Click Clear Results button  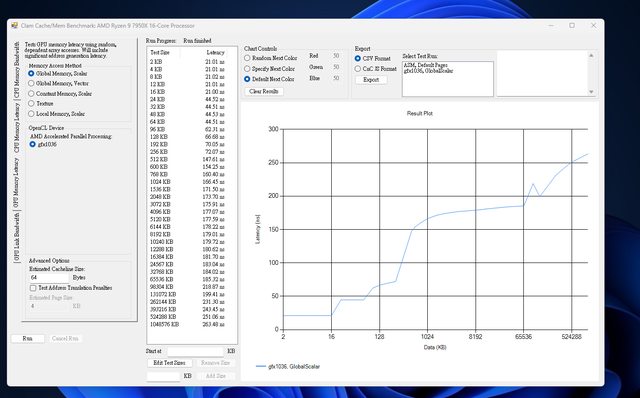264,91
